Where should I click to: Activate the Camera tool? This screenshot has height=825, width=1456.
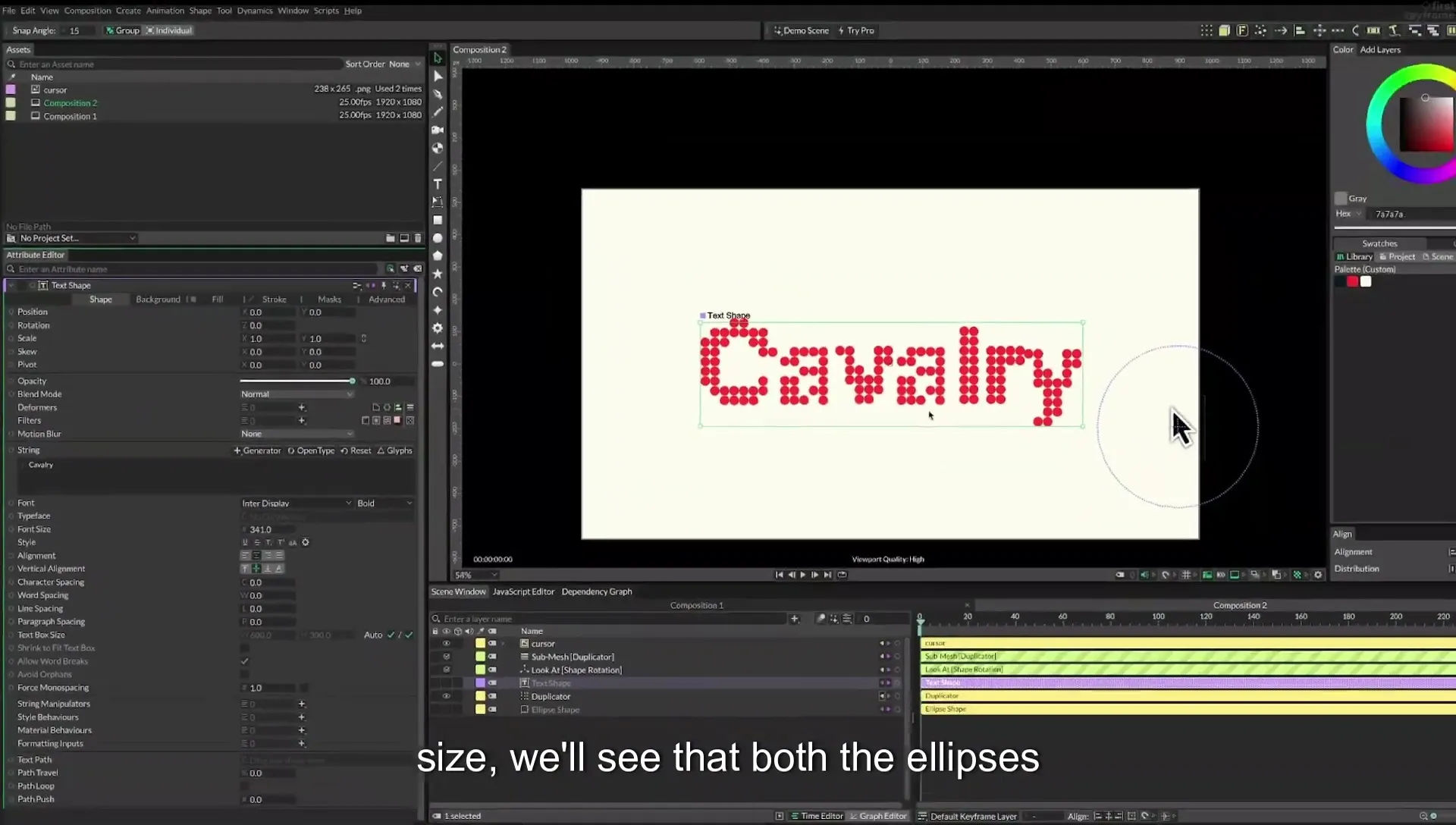438,130
